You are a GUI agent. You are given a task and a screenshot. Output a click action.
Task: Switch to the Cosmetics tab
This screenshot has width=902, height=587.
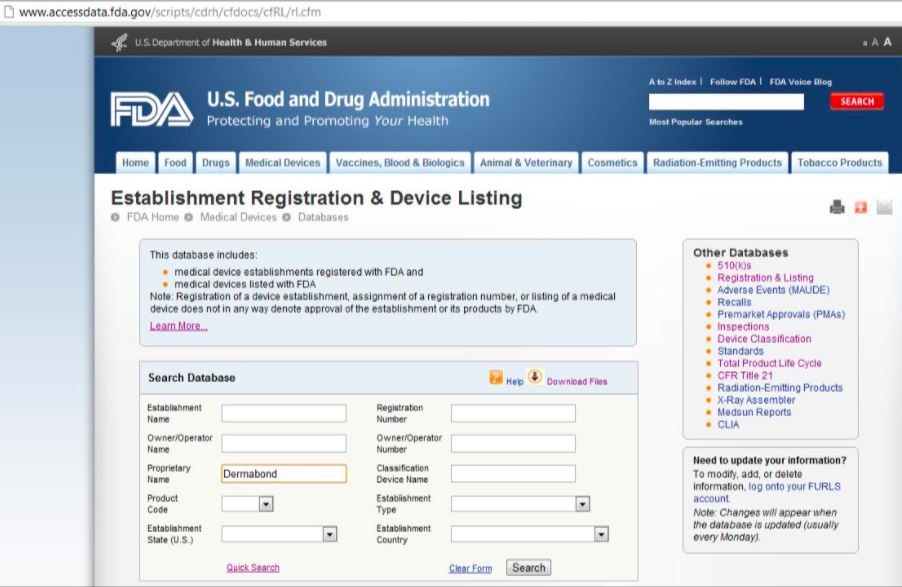coord(612,163)
